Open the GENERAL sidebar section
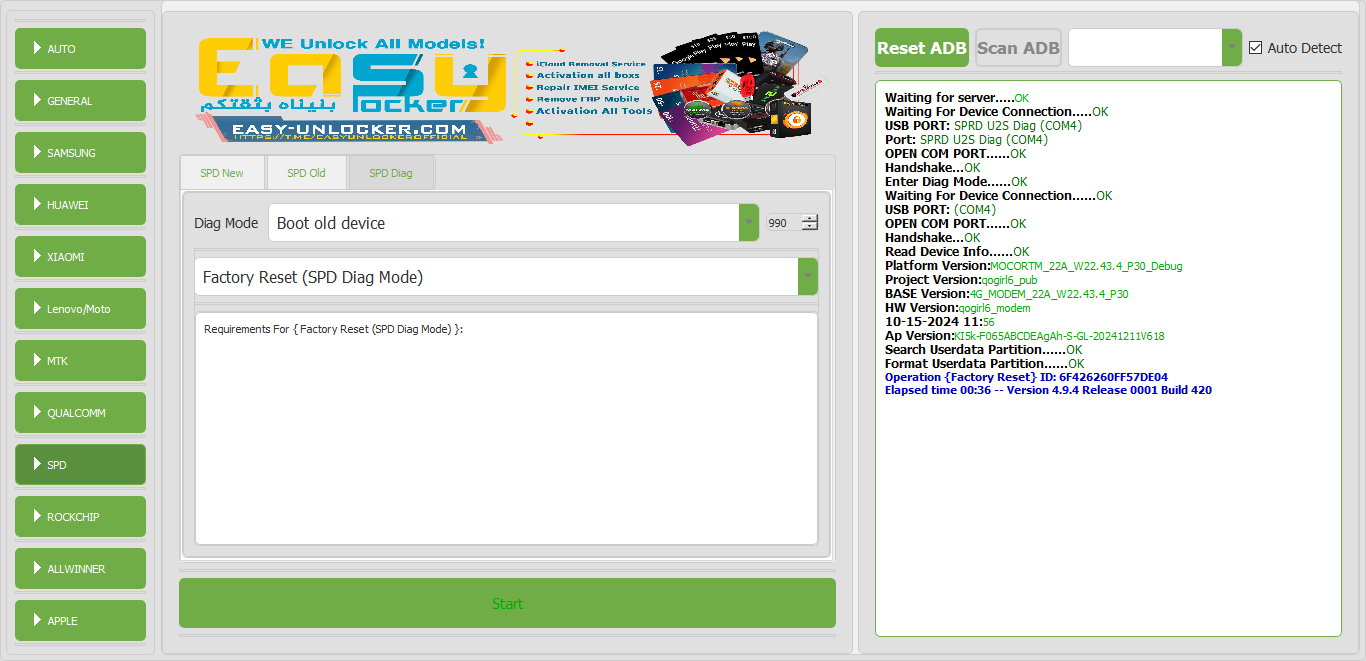Viewport: 1366px width, 661px height. (80, 101)
